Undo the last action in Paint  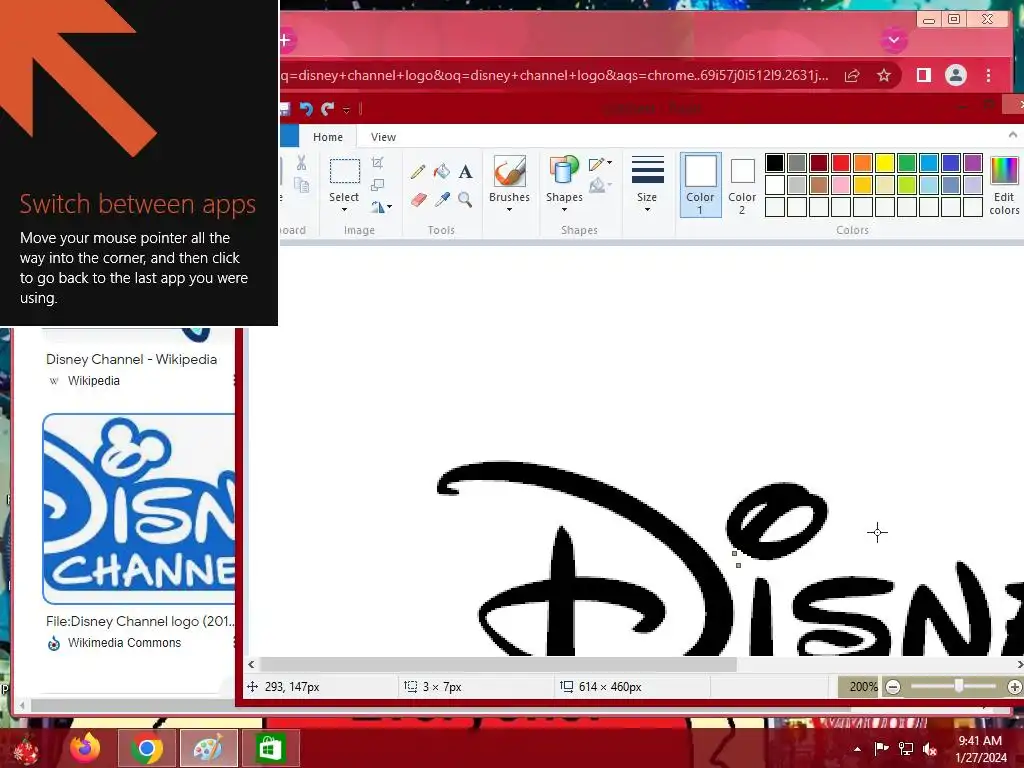(306, 109)
